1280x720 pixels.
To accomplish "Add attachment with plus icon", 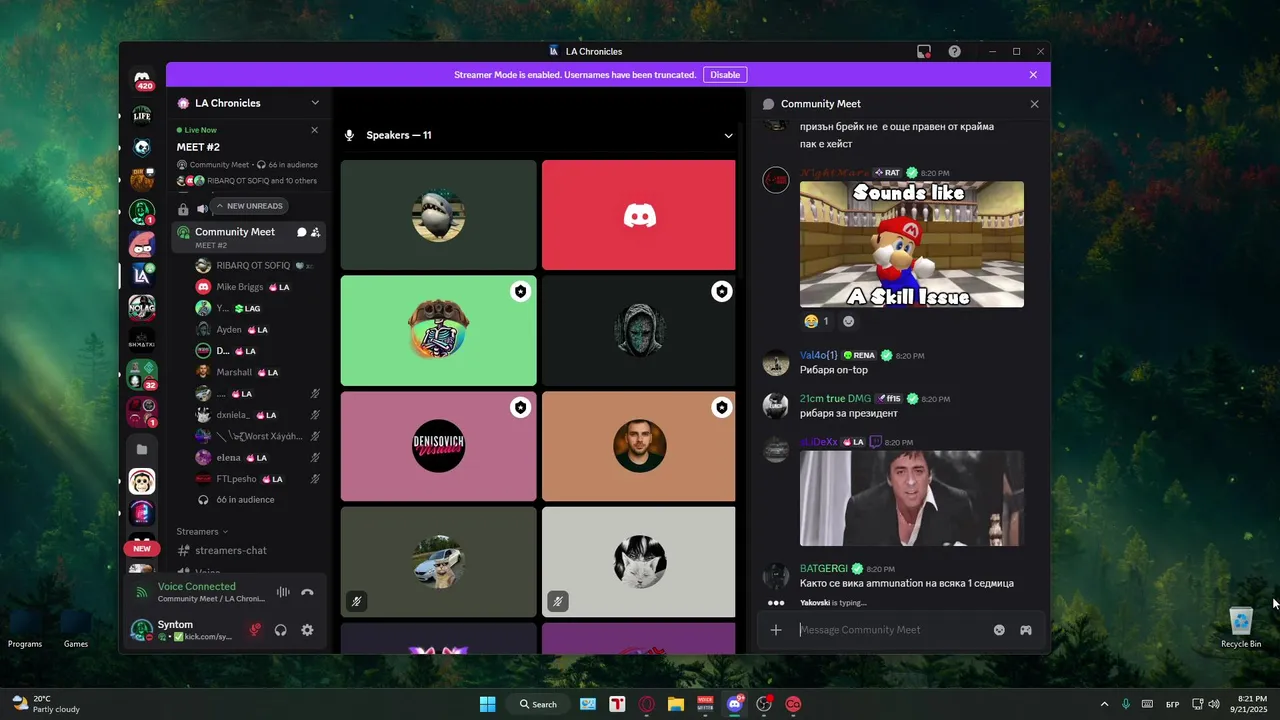I will coord(776,630).
